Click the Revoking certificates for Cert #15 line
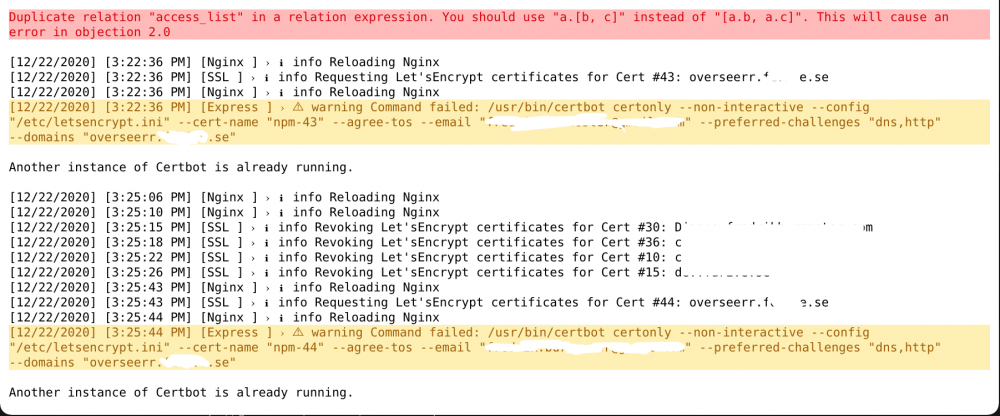 click(x=390, y=272)
